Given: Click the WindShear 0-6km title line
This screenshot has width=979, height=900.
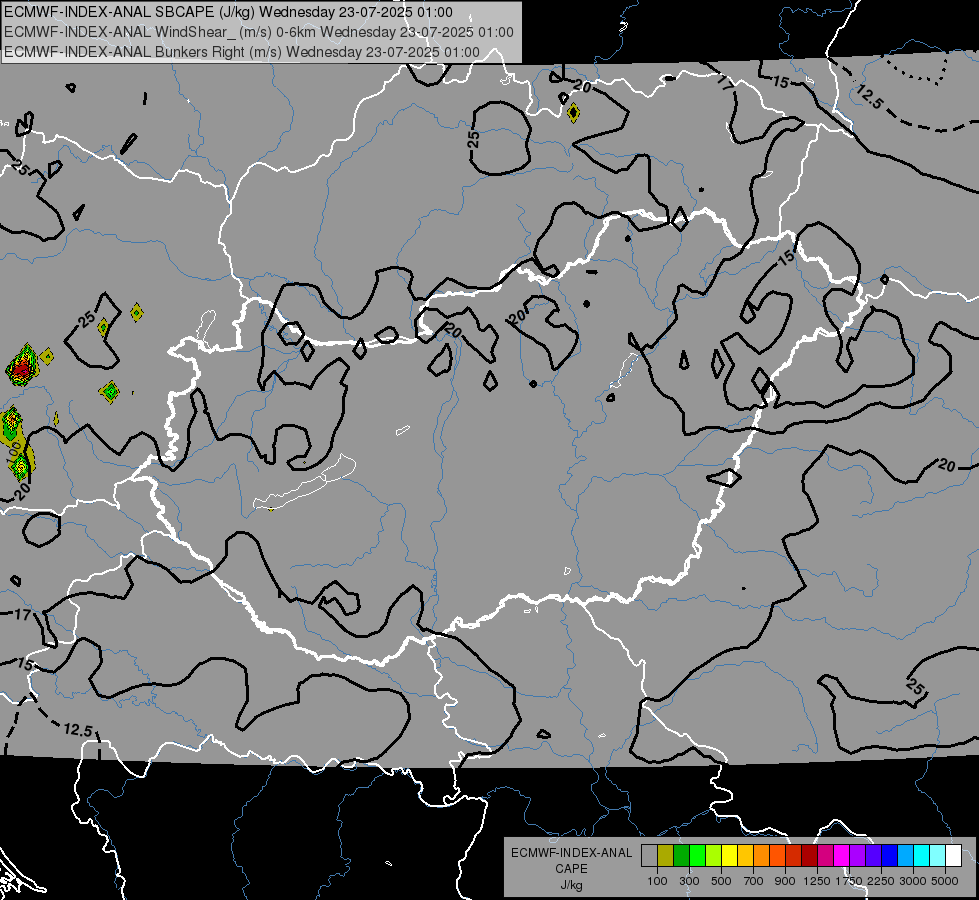Looking at the screenshot, I should coord(259,32).
